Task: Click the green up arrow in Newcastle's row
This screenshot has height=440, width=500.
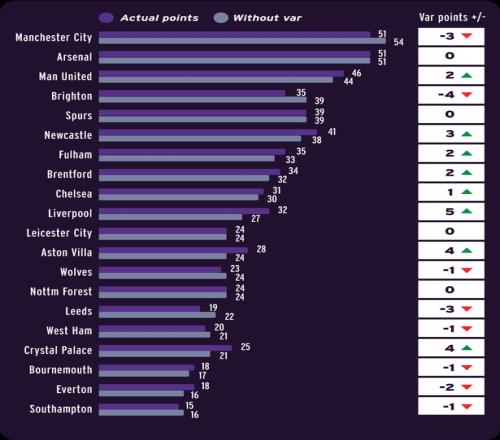Action: (x=467, y=134)
